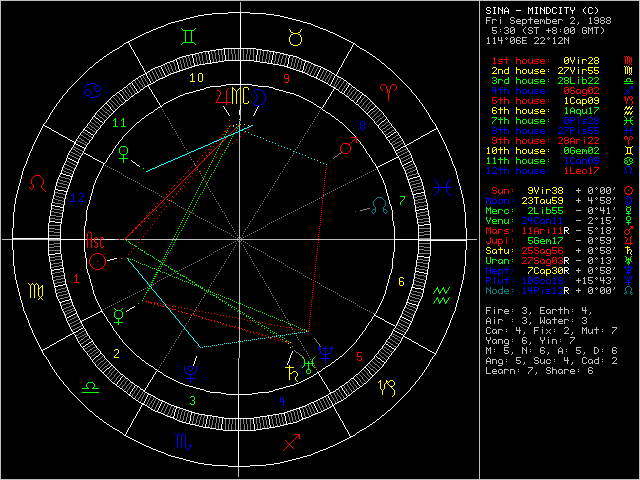
Task: Click the Taurus glyph on the zodiac wheel
Action: coord(295,38)
